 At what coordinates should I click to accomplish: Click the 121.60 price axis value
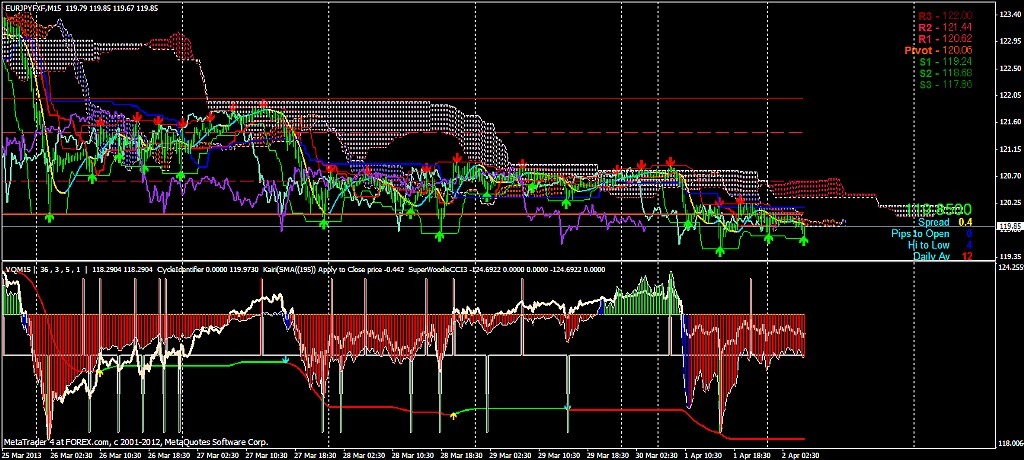(1010, 122)
